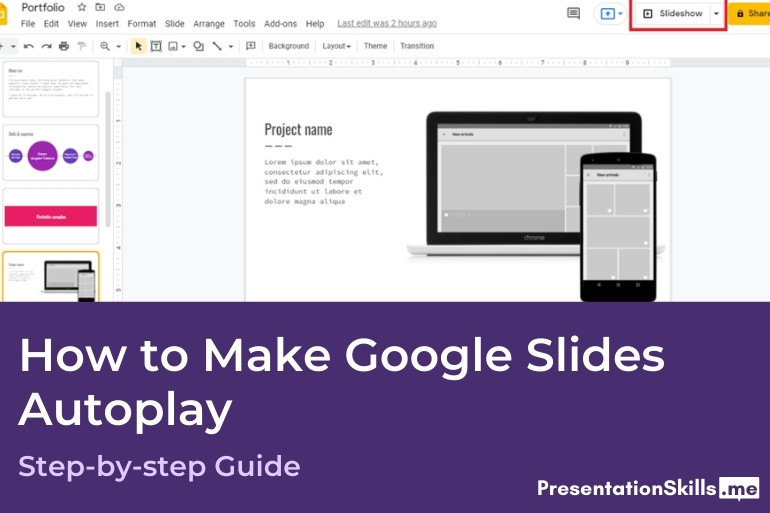Click the move-to-folder icon

[100, 7]
